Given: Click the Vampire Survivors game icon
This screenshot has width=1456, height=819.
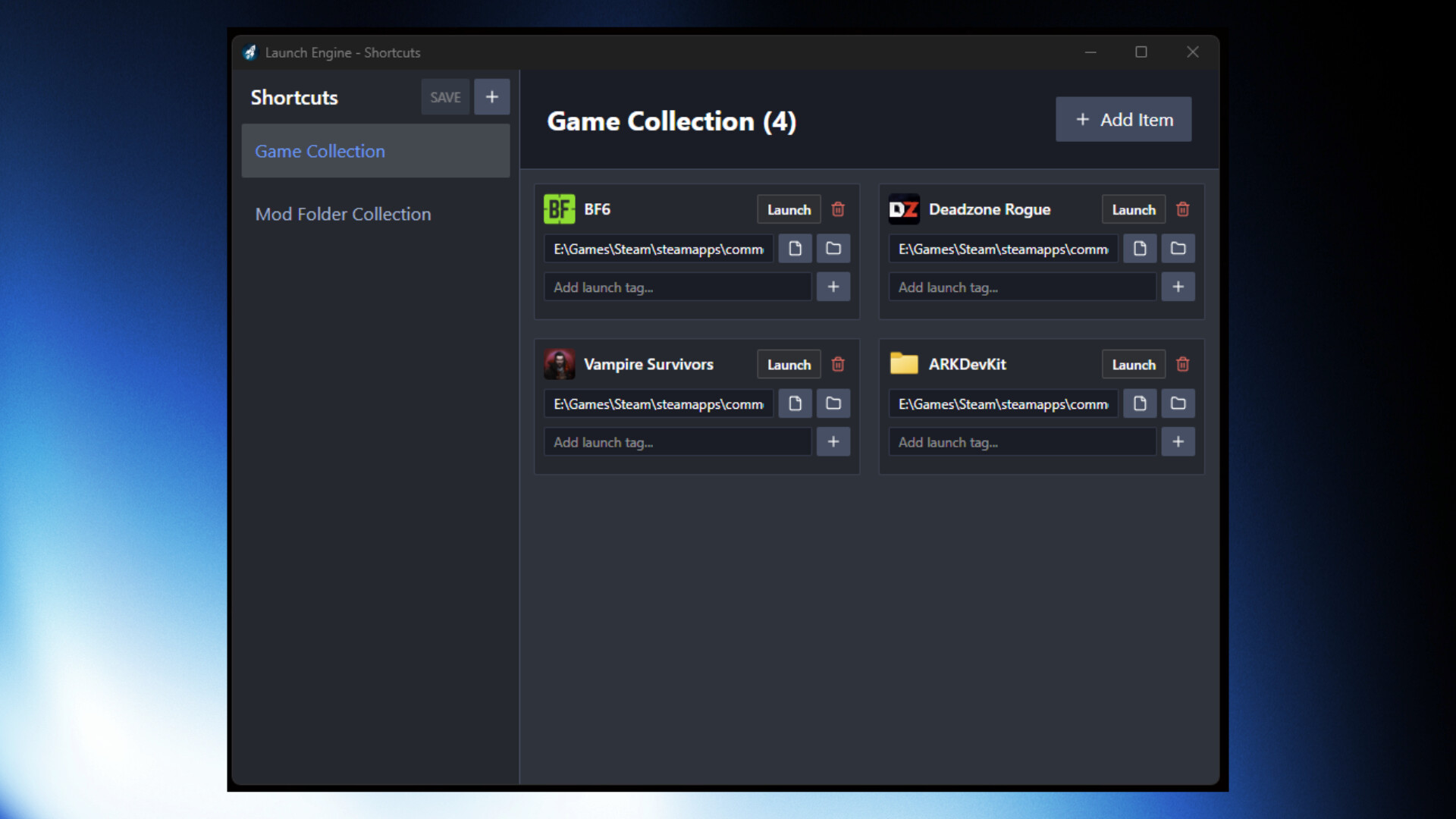Looking at the screenshot, I should coord(560,364).
